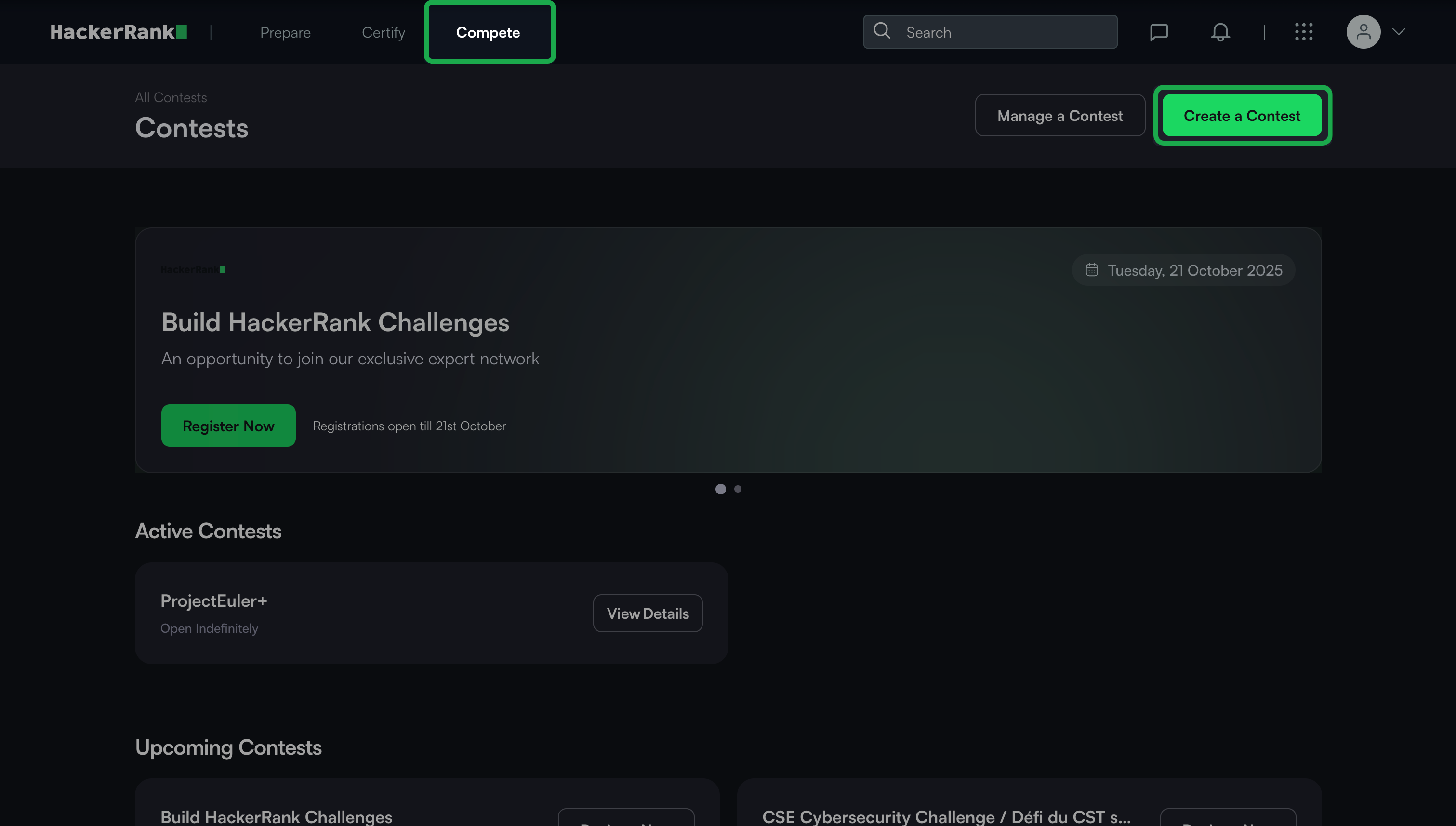
Task: Open the Prepare tab
Action: tap(285, 32)
